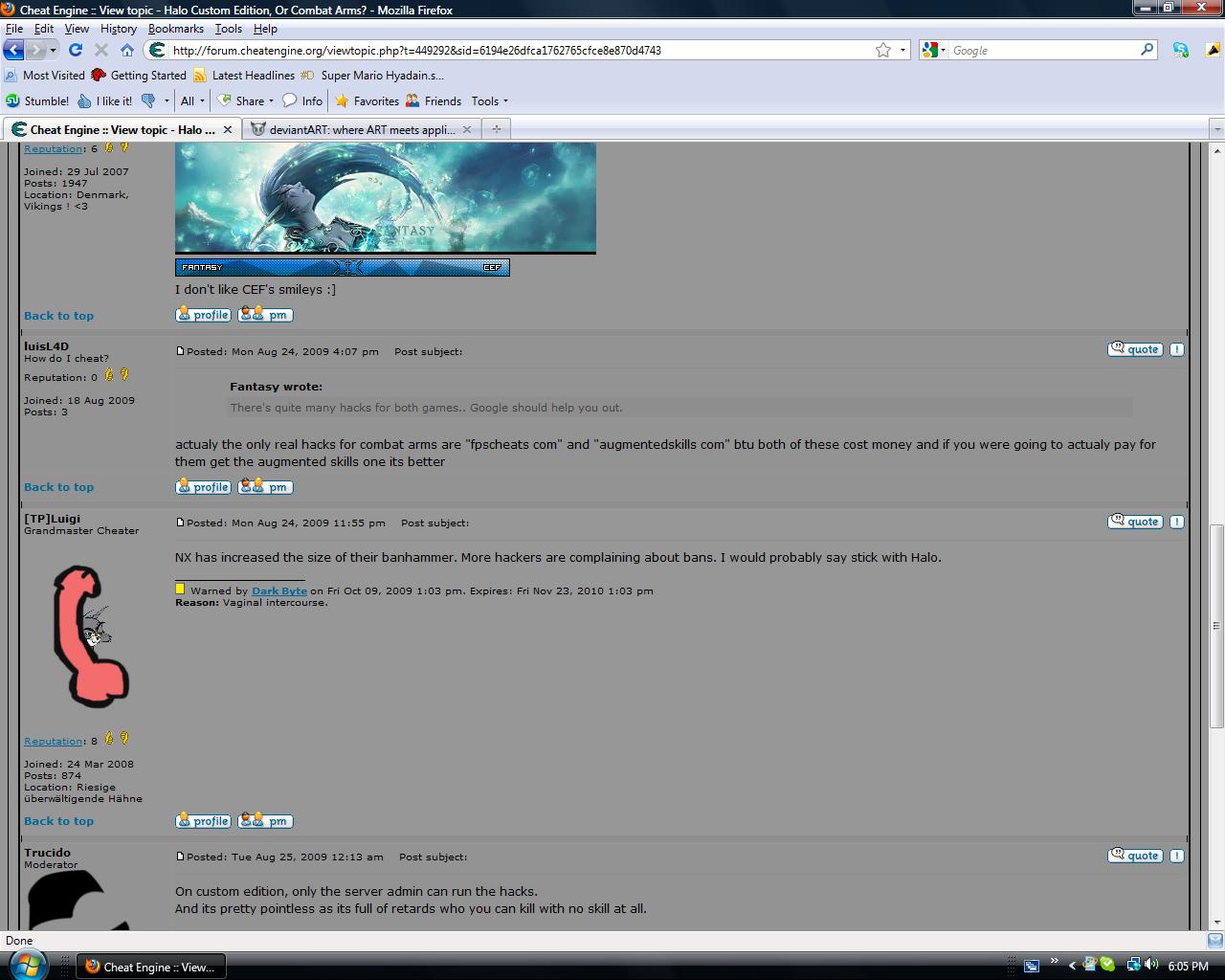This screenshot has height=980, width=1225.
Task: Open the StumbleUpon Info speech bubble
Action: pos(301,100)
